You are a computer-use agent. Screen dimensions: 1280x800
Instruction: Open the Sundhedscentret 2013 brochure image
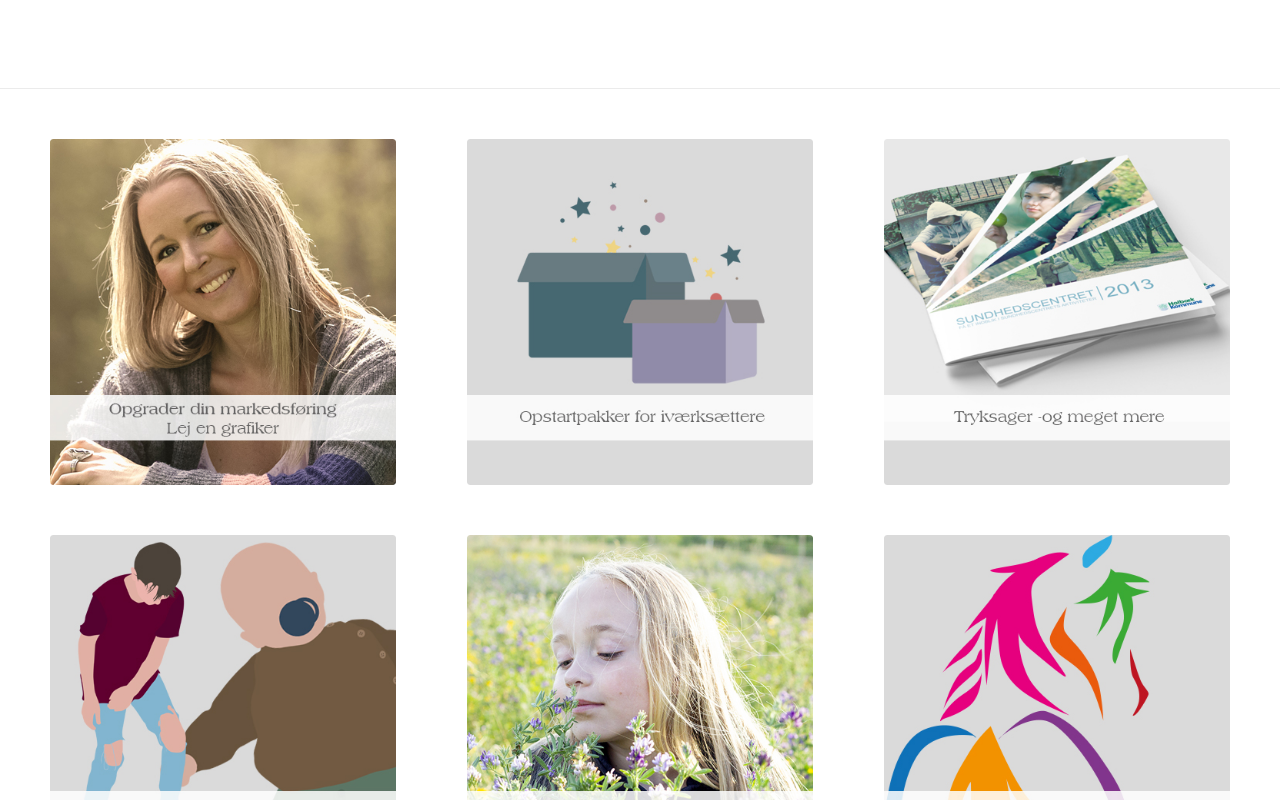(x=1057, y=267)
